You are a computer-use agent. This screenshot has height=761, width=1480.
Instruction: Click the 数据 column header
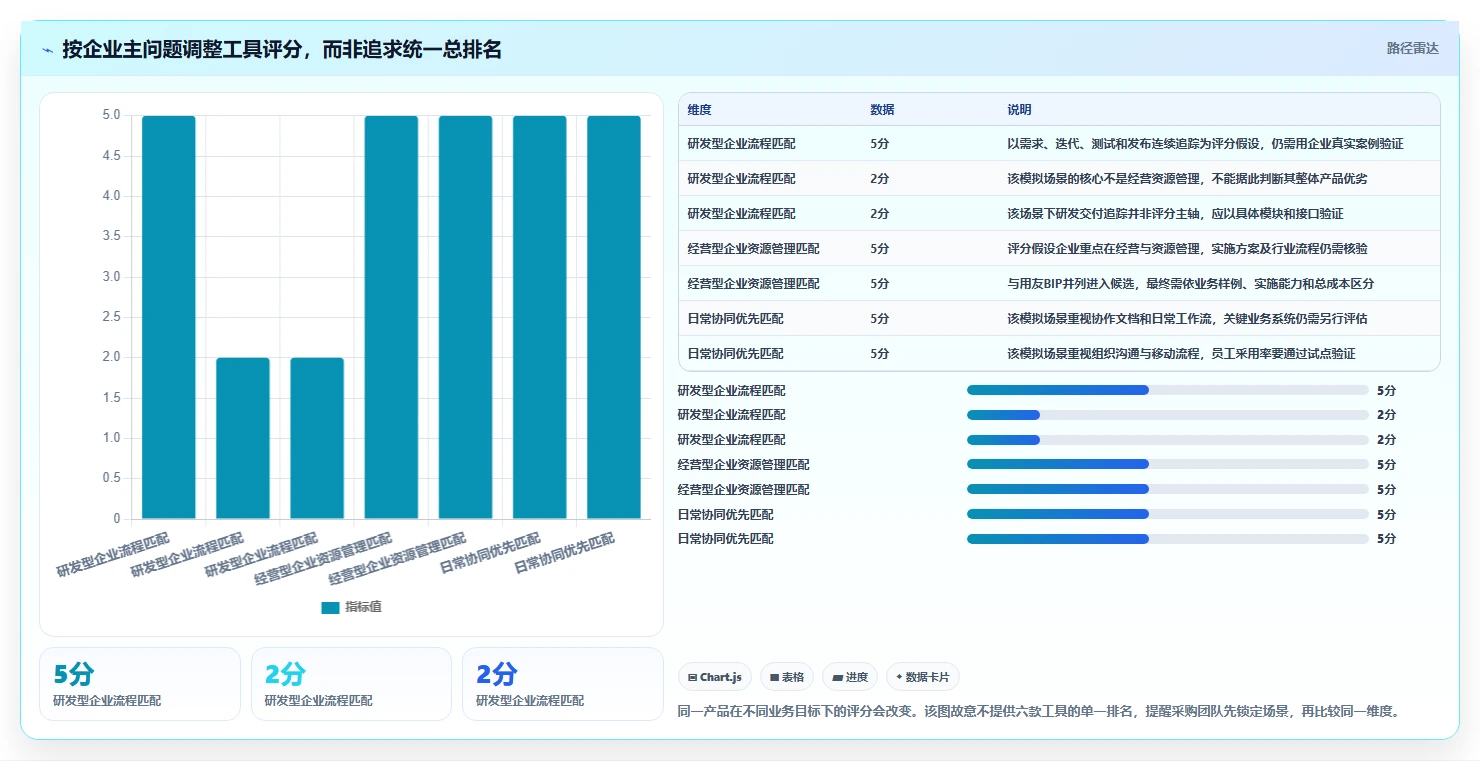(882, 110)
